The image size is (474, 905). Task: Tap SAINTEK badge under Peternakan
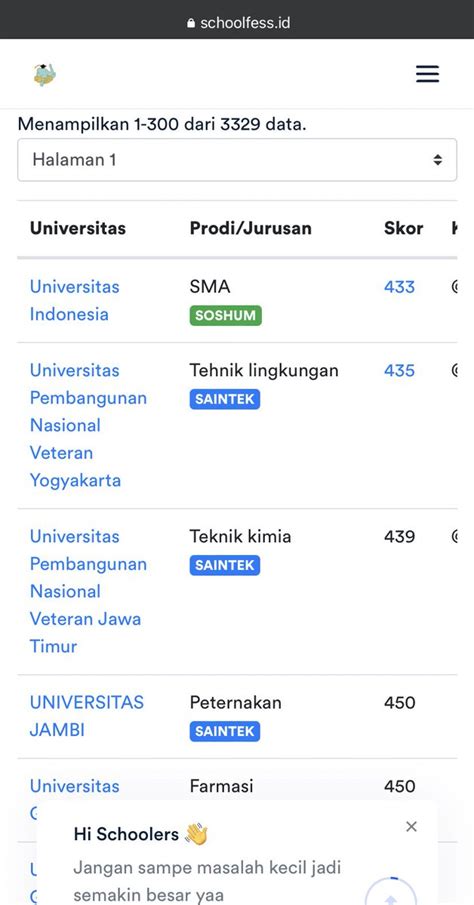[x=225, y=731]
